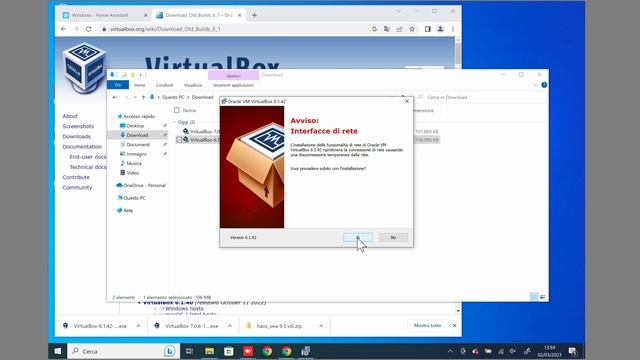Open the Windows Start menu
The image size is (640, 360).
[x=58, y=351]
